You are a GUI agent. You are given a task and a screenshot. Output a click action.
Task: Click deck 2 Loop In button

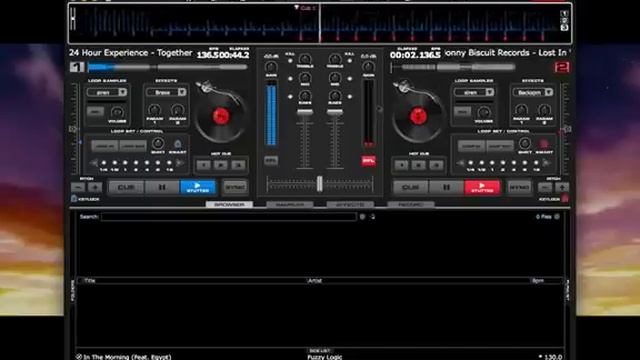coord(471,146)
